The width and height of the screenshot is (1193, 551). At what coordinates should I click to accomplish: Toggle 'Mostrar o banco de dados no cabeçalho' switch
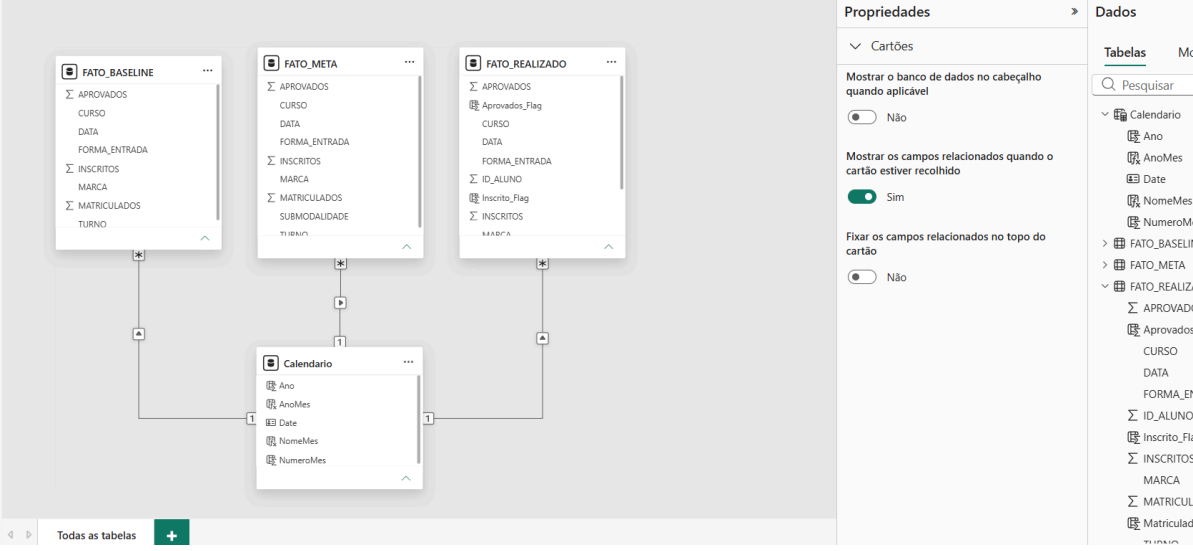click(x=862, y=117)
